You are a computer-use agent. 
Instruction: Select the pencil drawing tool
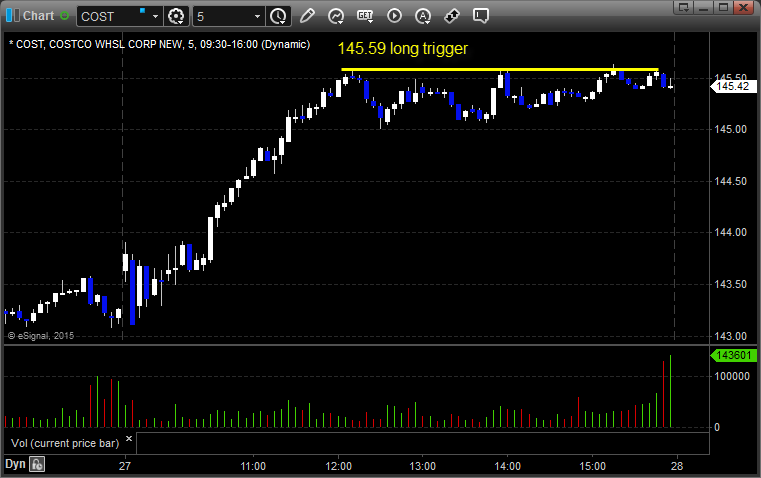tap(307, 16)
